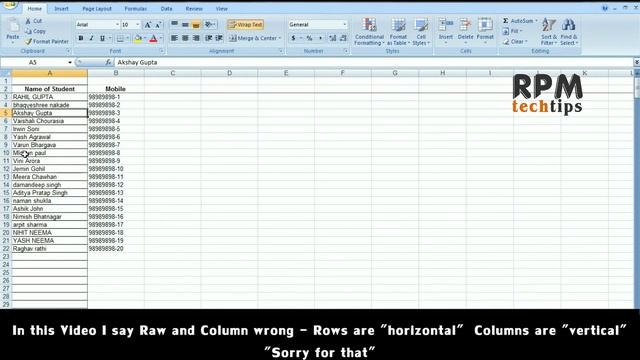Toggle Underline formatting

[102, 38]
